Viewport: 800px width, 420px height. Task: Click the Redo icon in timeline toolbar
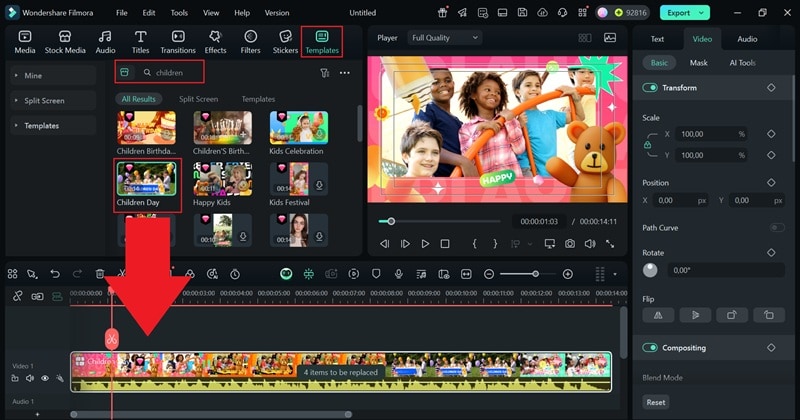pos(77,274)
